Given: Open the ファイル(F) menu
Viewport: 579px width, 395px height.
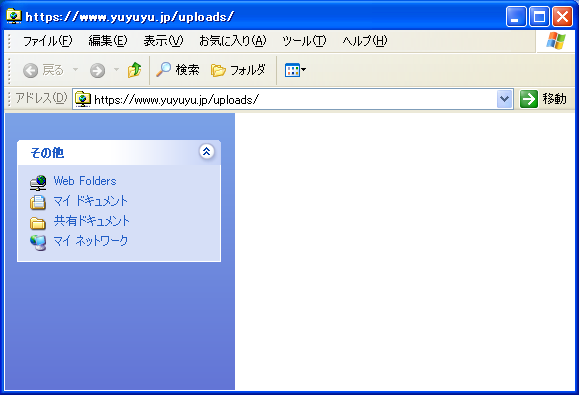Looking at the screenshot, I should coord(48,41).
